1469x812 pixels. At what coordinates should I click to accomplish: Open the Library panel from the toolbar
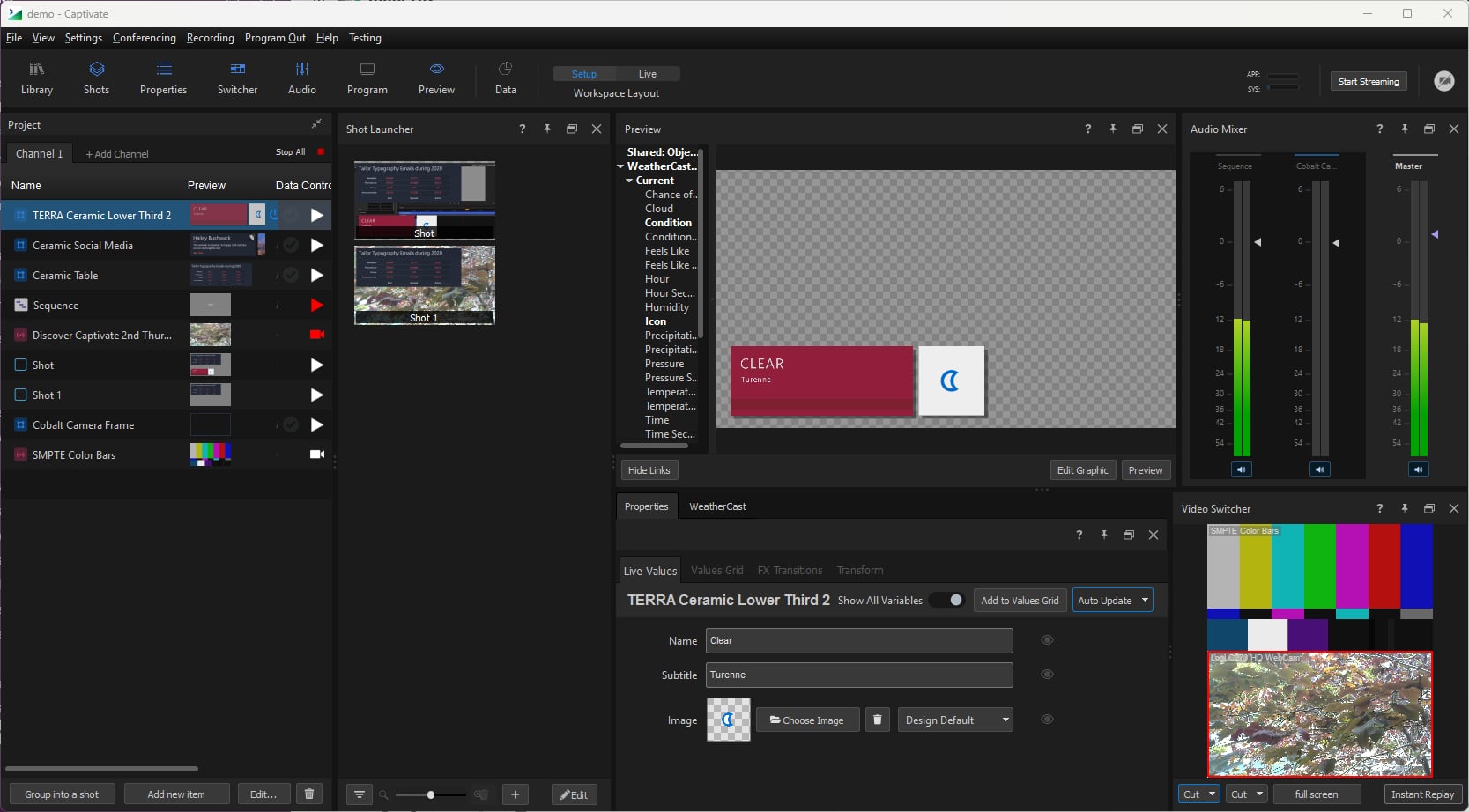(36, 78)
